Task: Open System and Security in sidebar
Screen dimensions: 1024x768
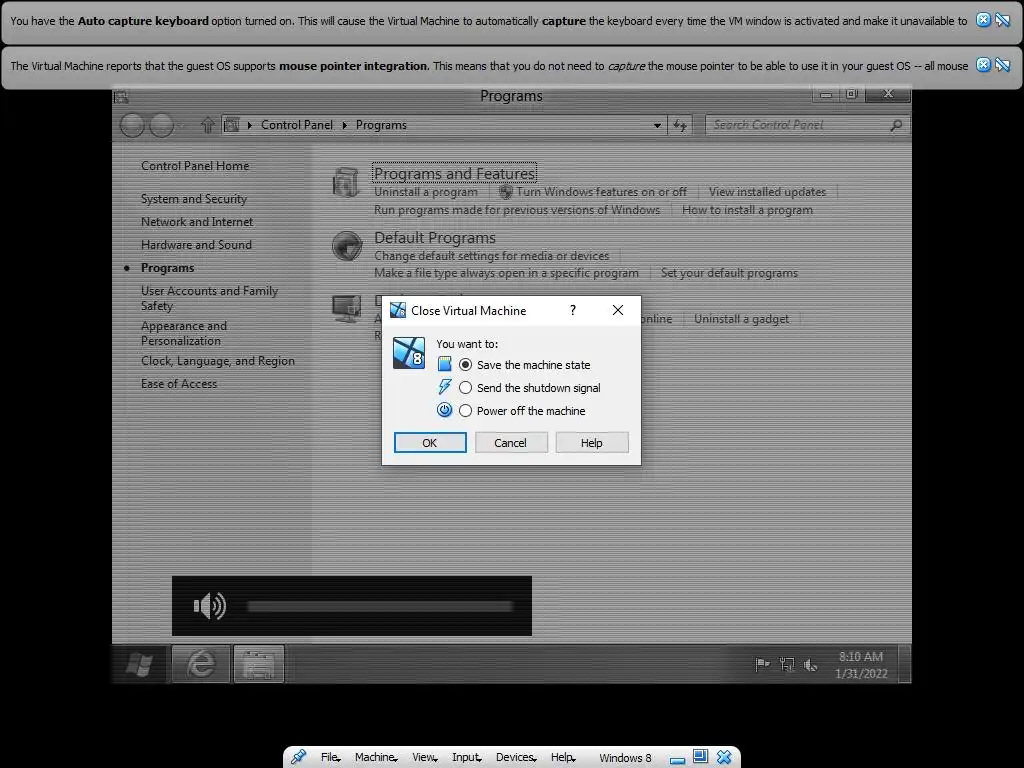Action: coord(194,199)
